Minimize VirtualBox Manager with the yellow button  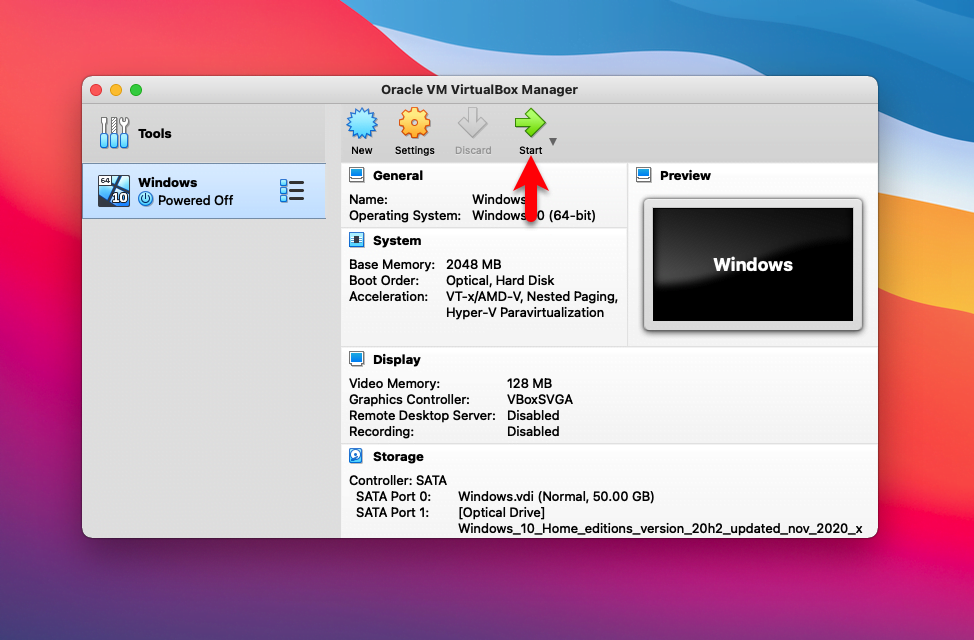click(116, 90)
